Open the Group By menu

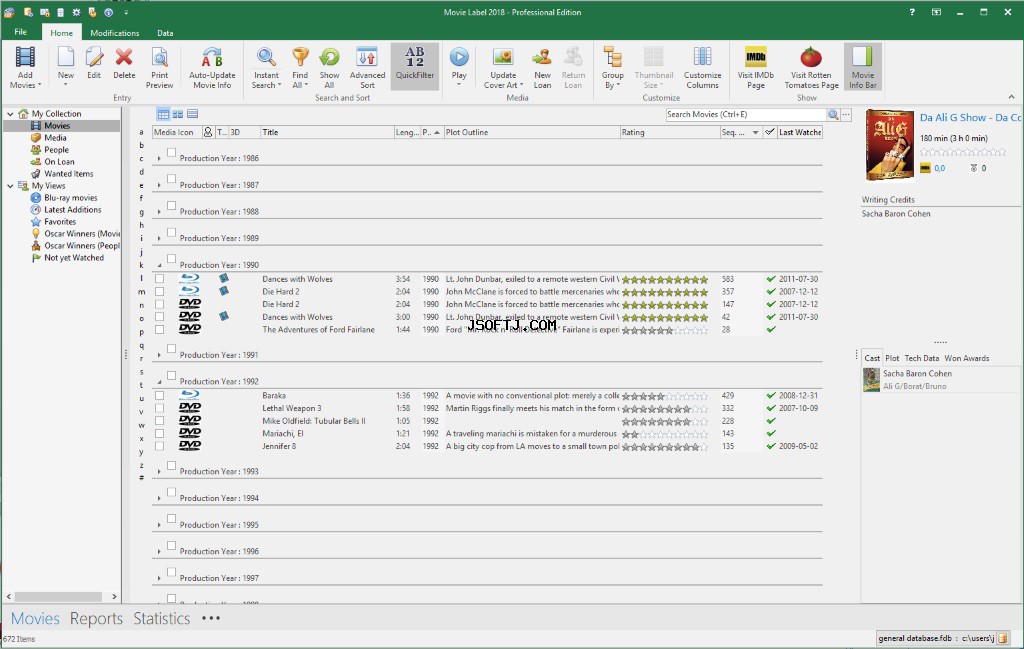613,67
